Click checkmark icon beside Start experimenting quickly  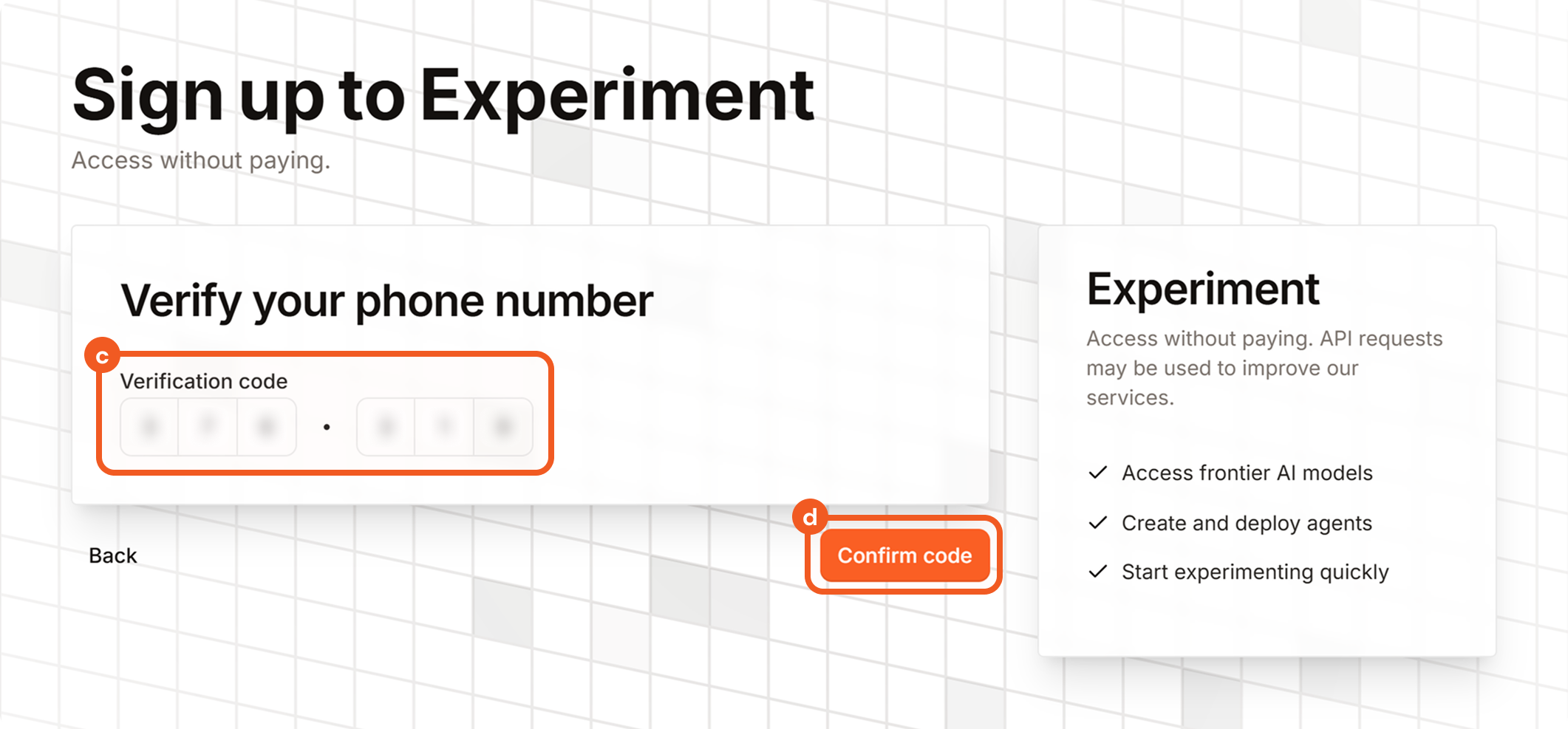1098,572
